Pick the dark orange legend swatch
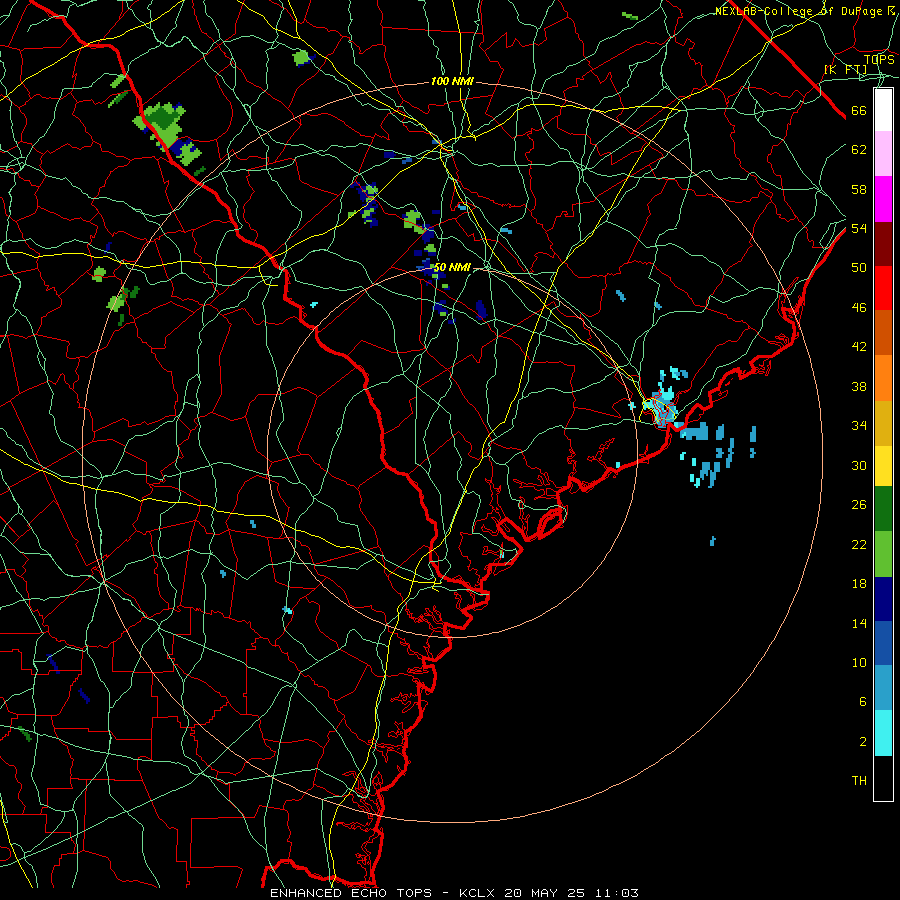The image size is (900, 900). tap(883, 333)
